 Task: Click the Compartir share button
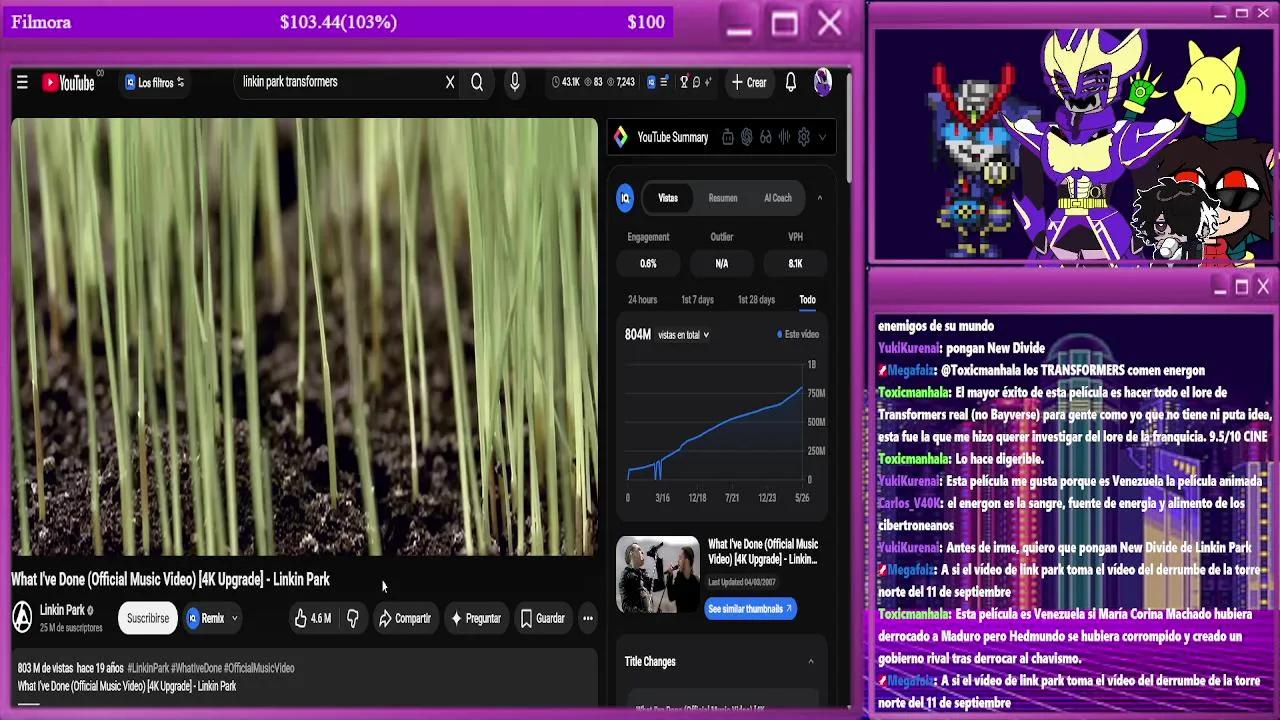404,618
